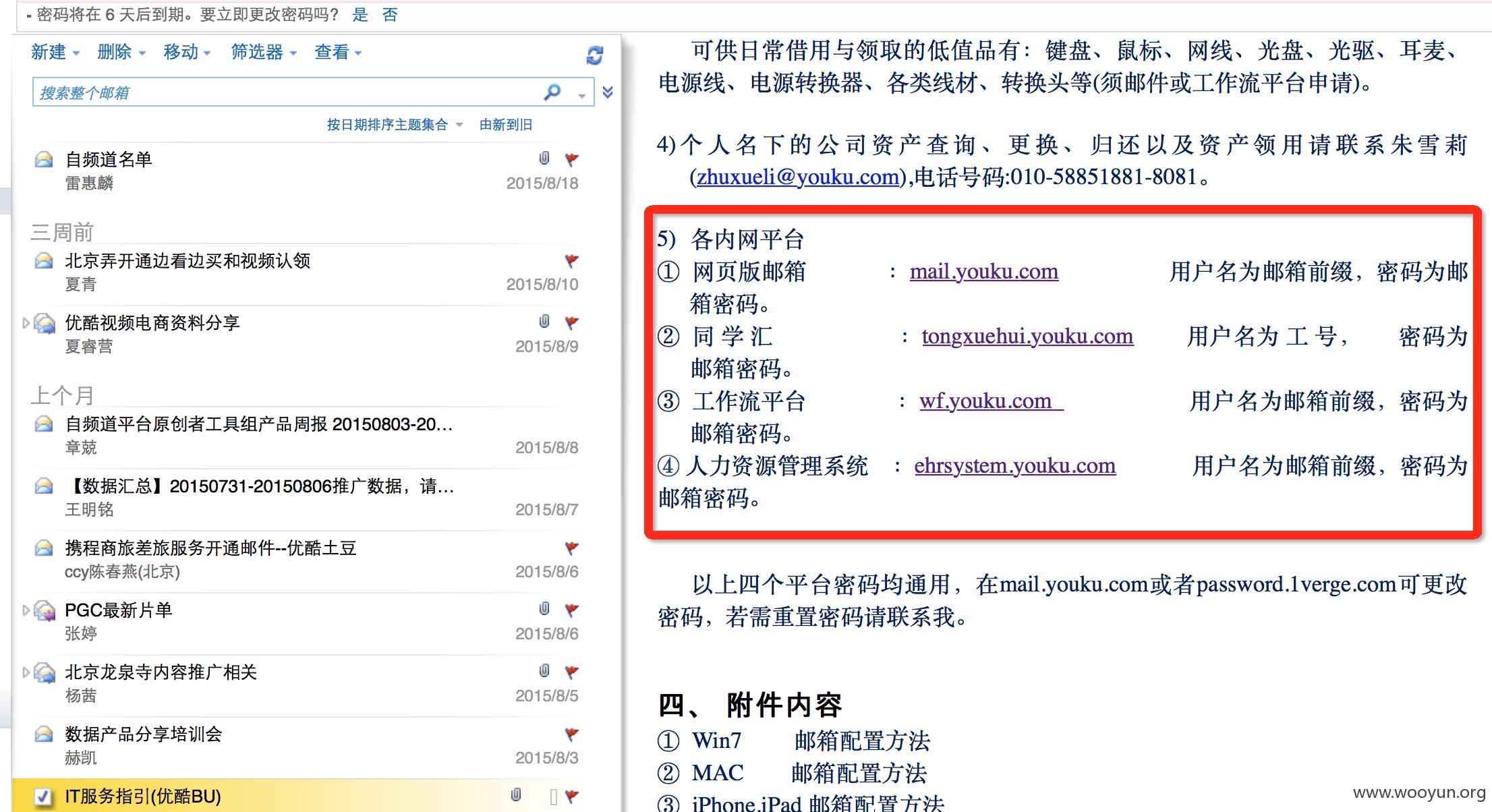
Task: Click 是 to change password now
Action: pos(360,15)
